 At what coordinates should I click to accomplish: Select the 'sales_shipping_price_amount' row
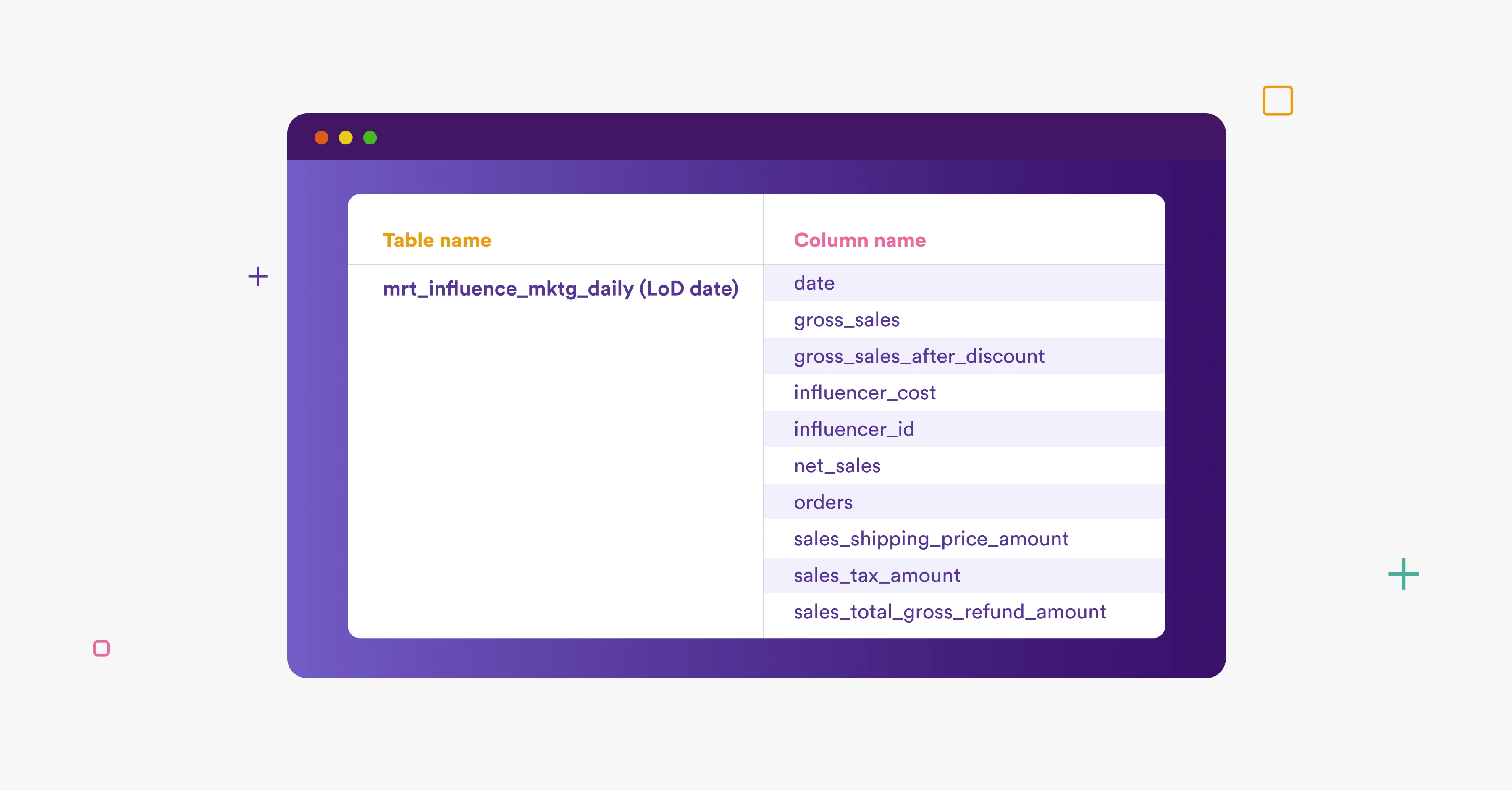(x=964, y=538)
